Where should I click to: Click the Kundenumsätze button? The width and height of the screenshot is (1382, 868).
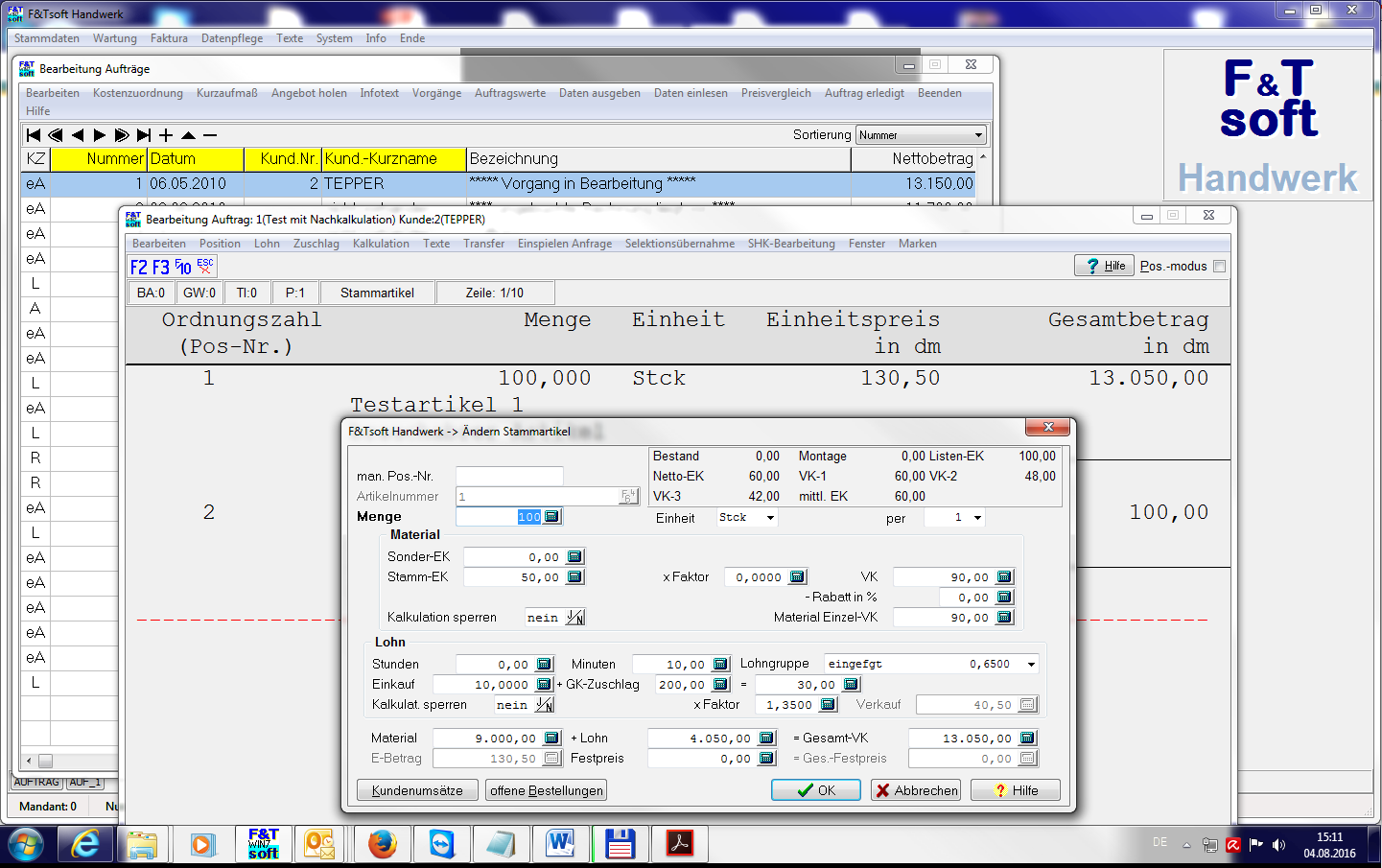pyautogui.click(x=417, y=790)
